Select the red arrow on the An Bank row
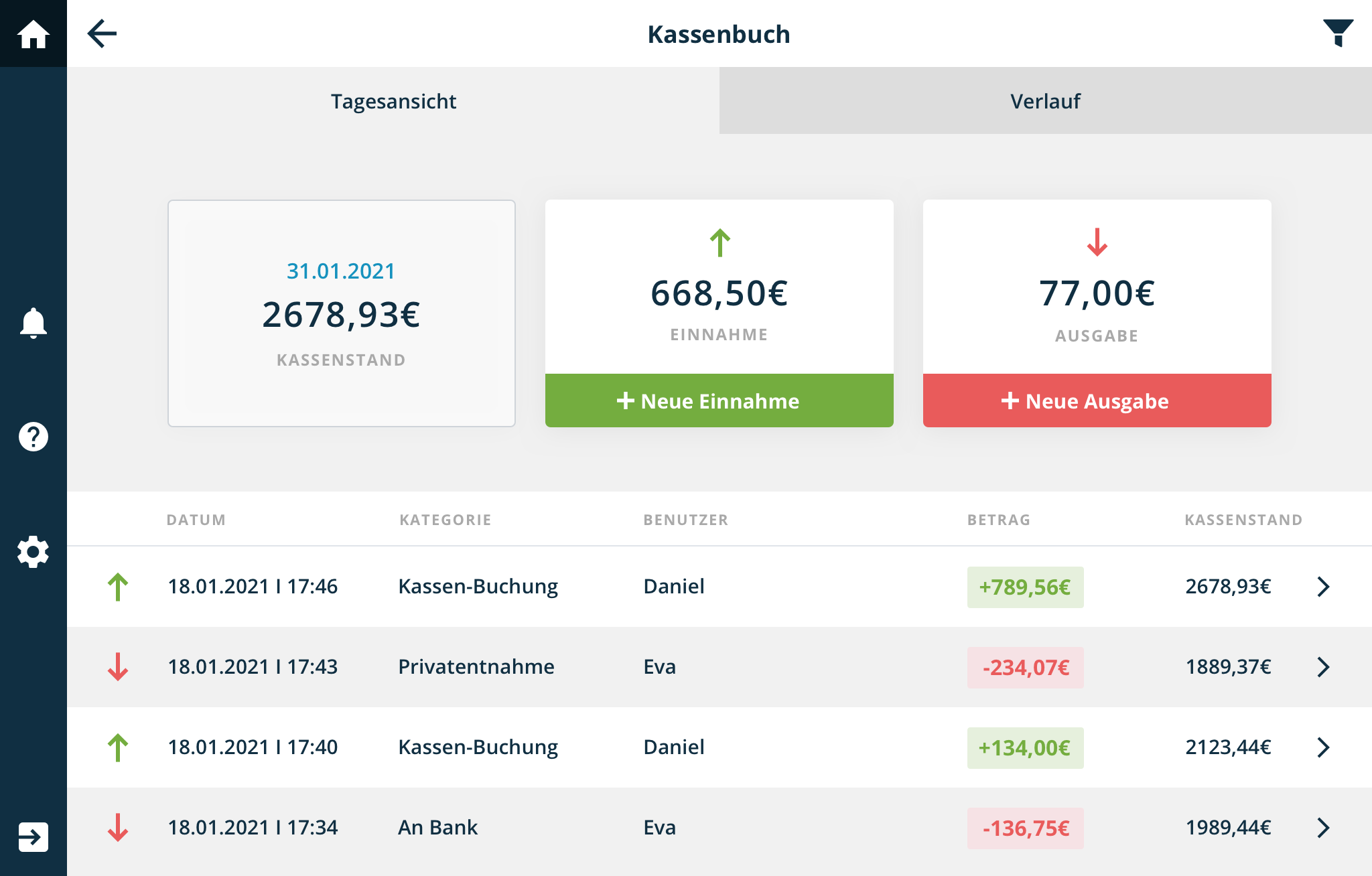This screenshot has height=876, width=1372. tap(118, 828)
